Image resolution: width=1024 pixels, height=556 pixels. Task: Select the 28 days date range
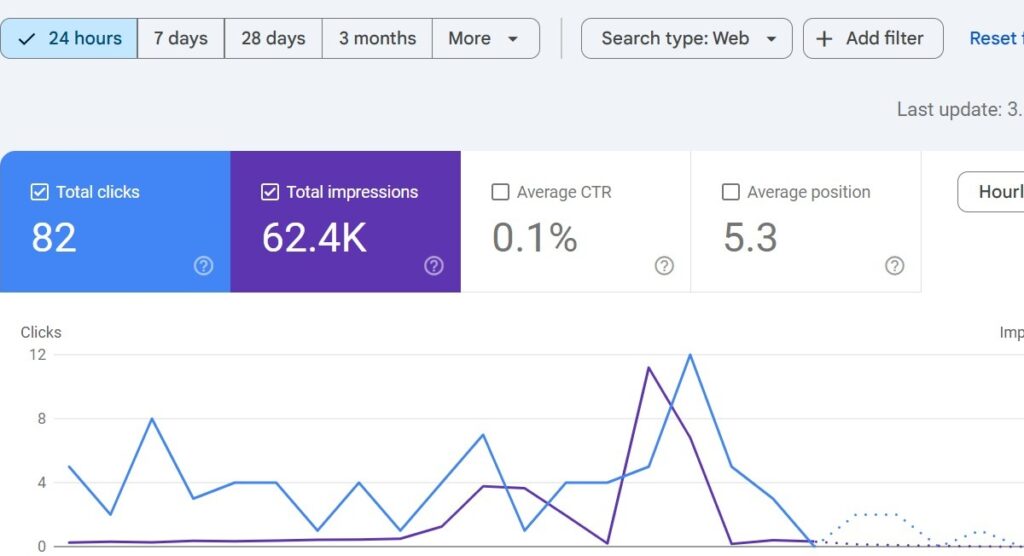(273, 39)
